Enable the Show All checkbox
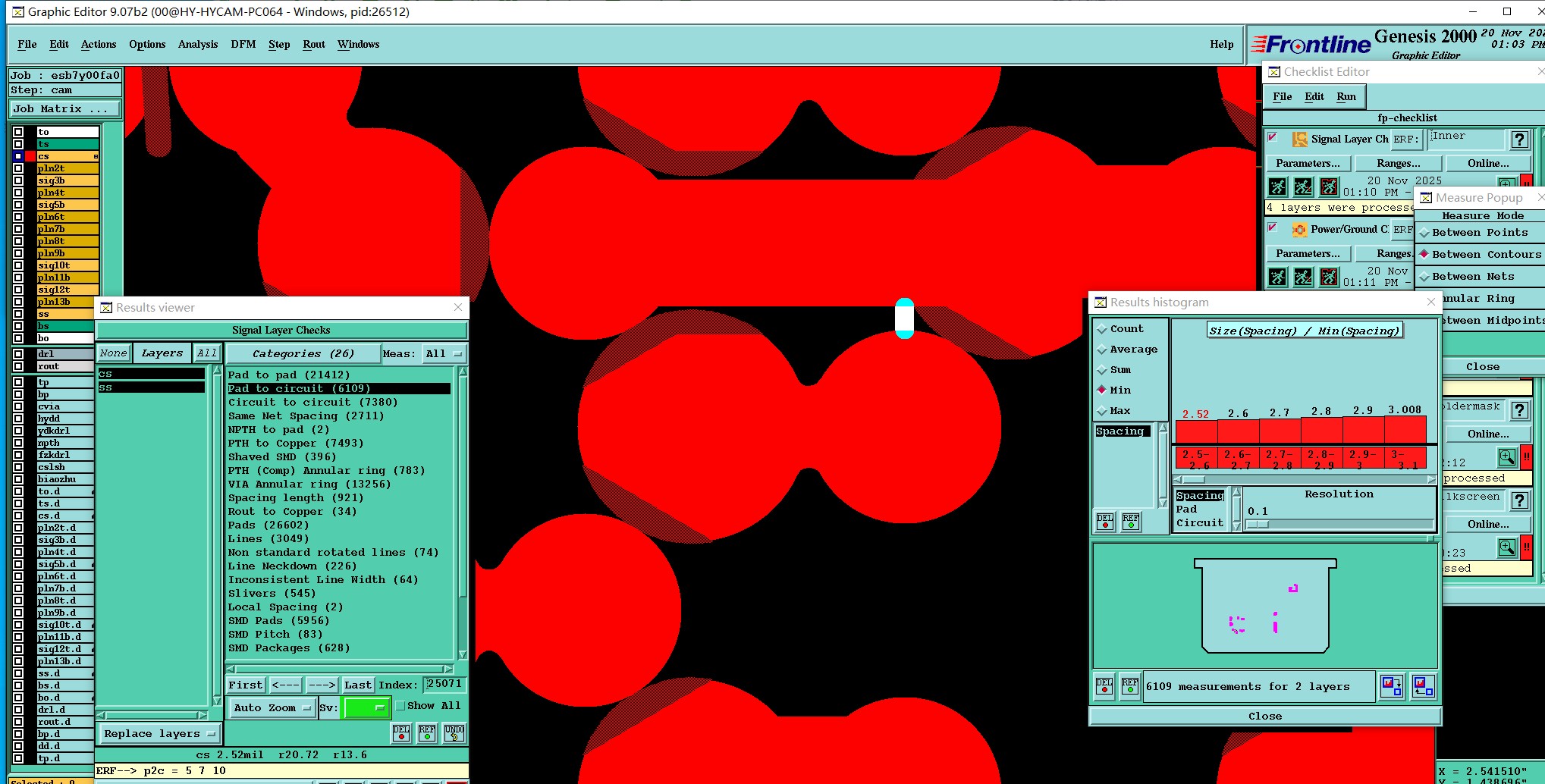1545x784 pixels. point(400,706)
